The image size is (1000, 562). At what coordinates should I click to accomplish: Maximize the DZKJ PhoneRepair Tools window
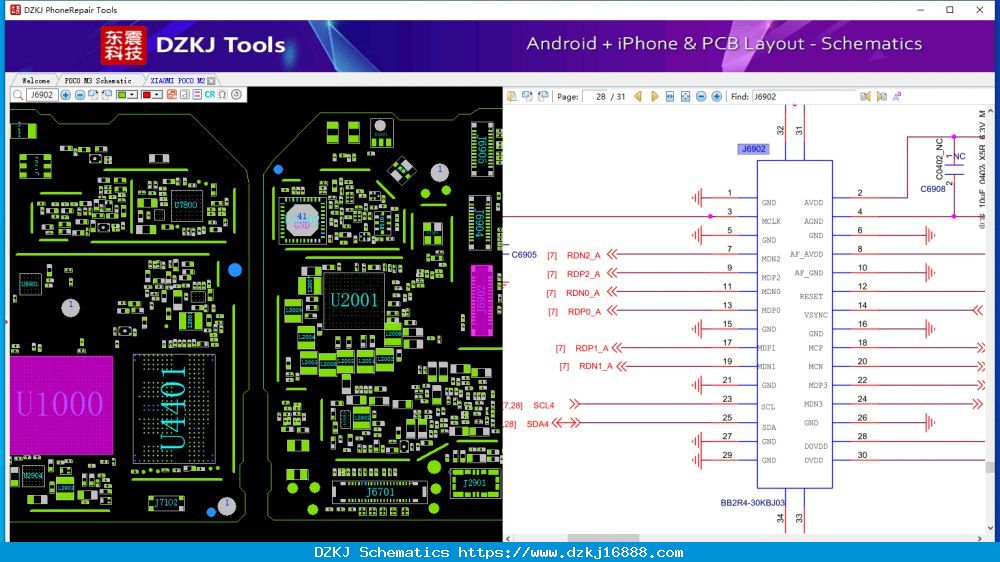(x=950, y=10)
